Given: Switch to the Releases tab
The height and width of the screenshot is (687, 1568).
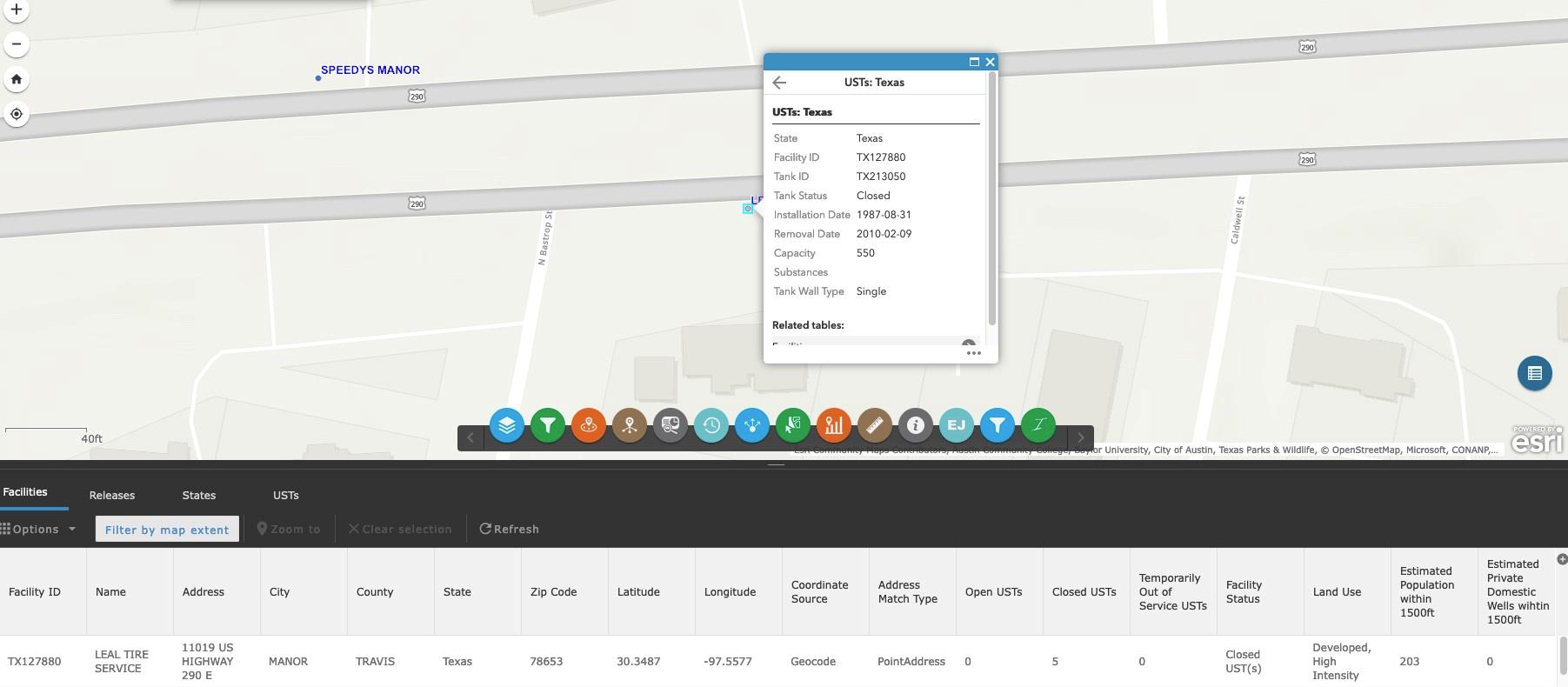Looking at the screenshot, I should pos(112,496).
